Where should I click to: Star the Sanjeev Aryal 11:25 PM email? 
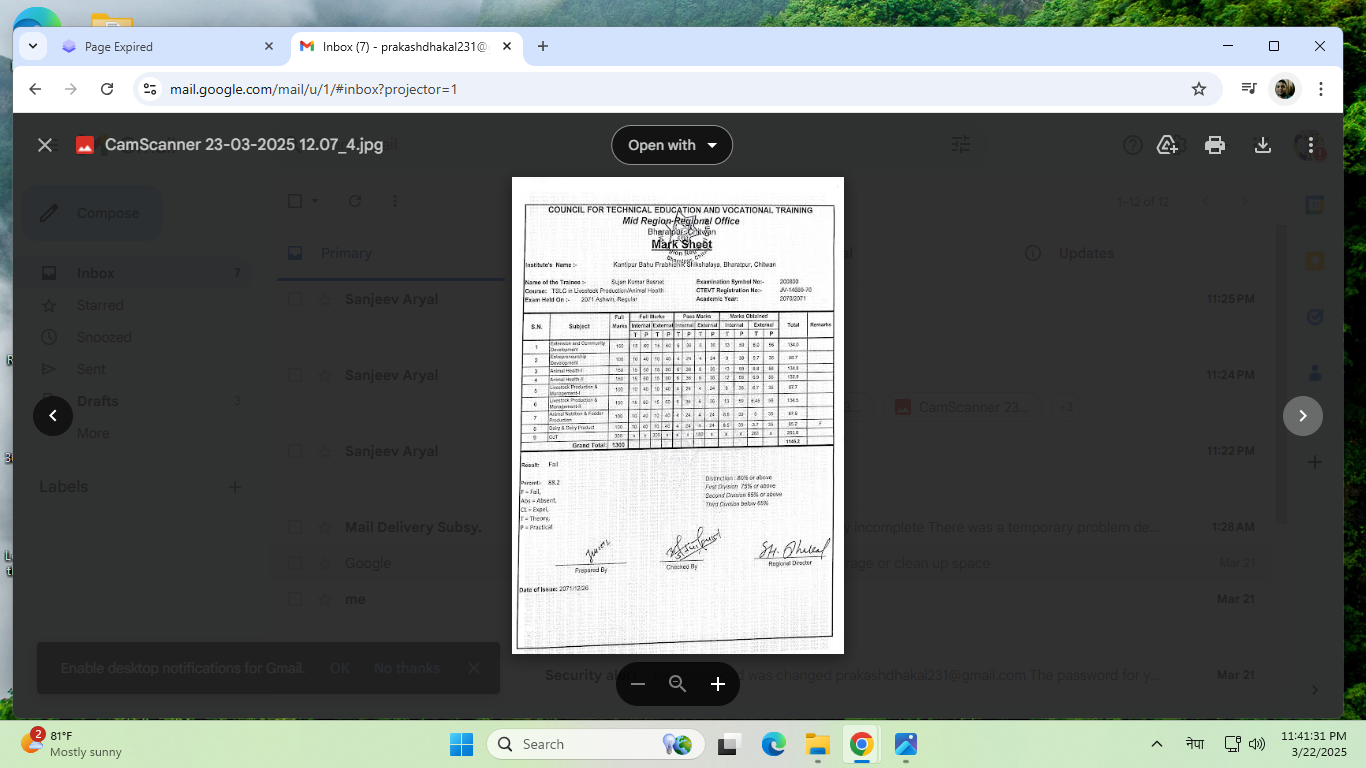pos(324,299)
